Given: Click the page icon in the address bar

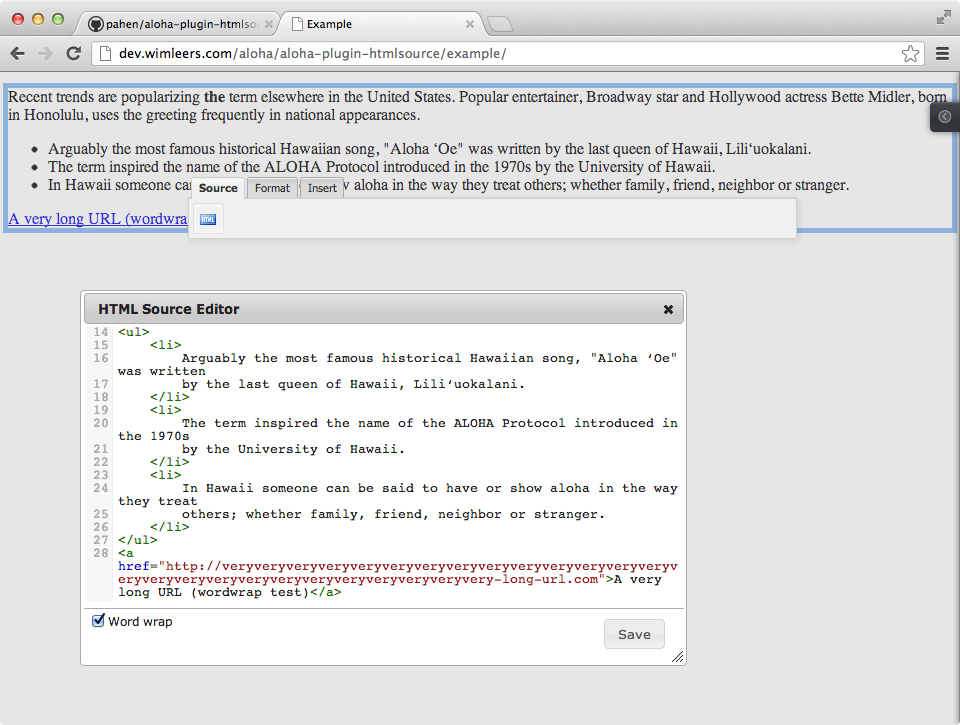Looking at the screenshot, I should (x=105, y=53).
